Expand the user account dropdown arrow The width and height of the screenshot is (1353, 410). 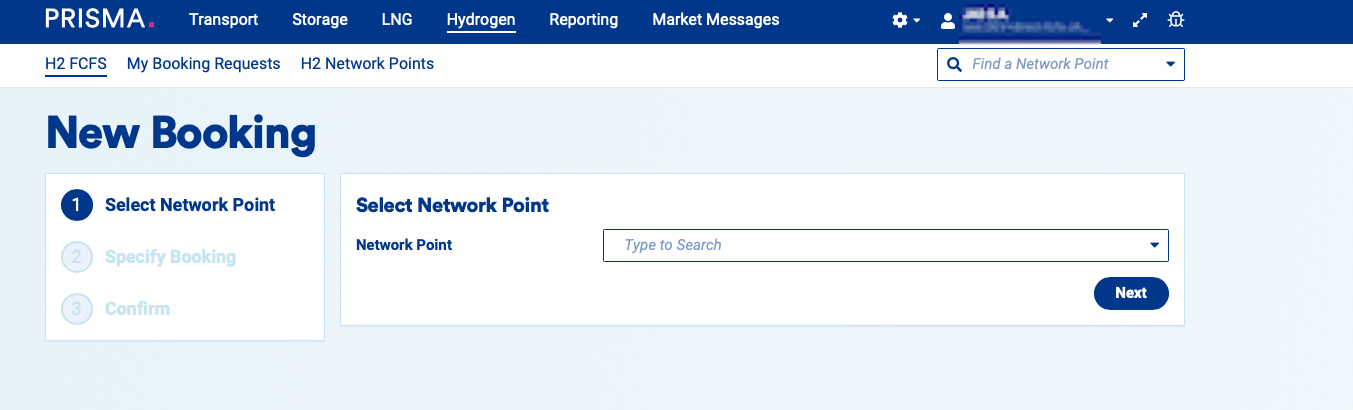pyautogui.click(x=1109, y=21)
